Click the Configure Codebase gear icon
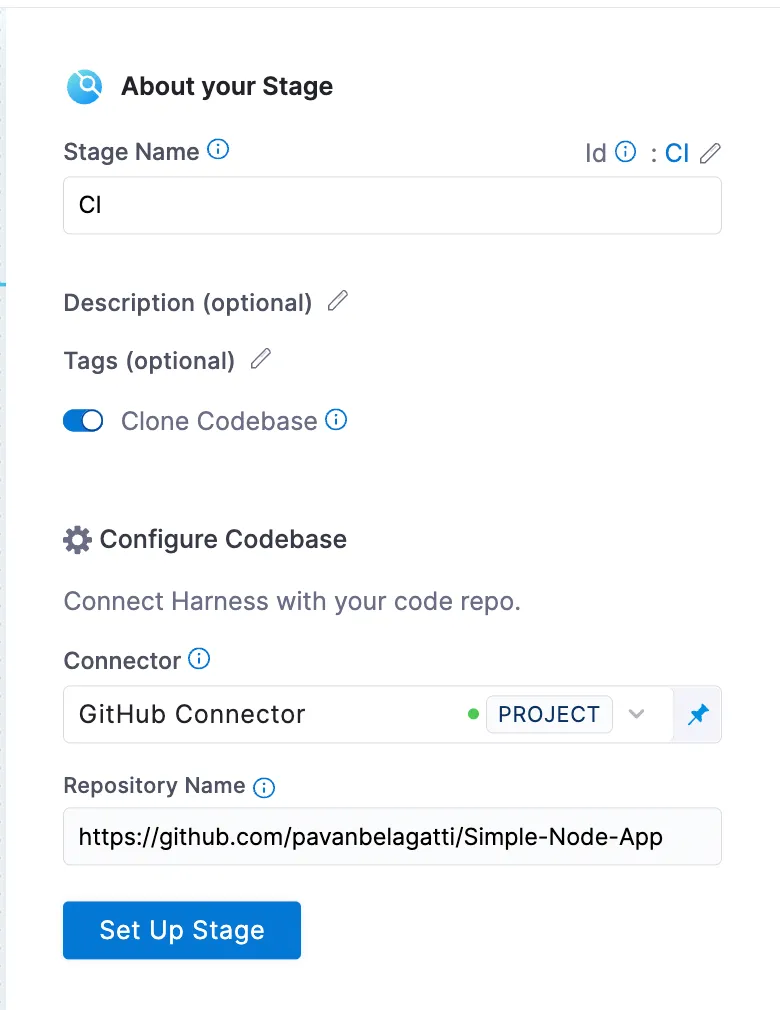Viewport: 780px width, 1010px height. [x=76, y=539]
